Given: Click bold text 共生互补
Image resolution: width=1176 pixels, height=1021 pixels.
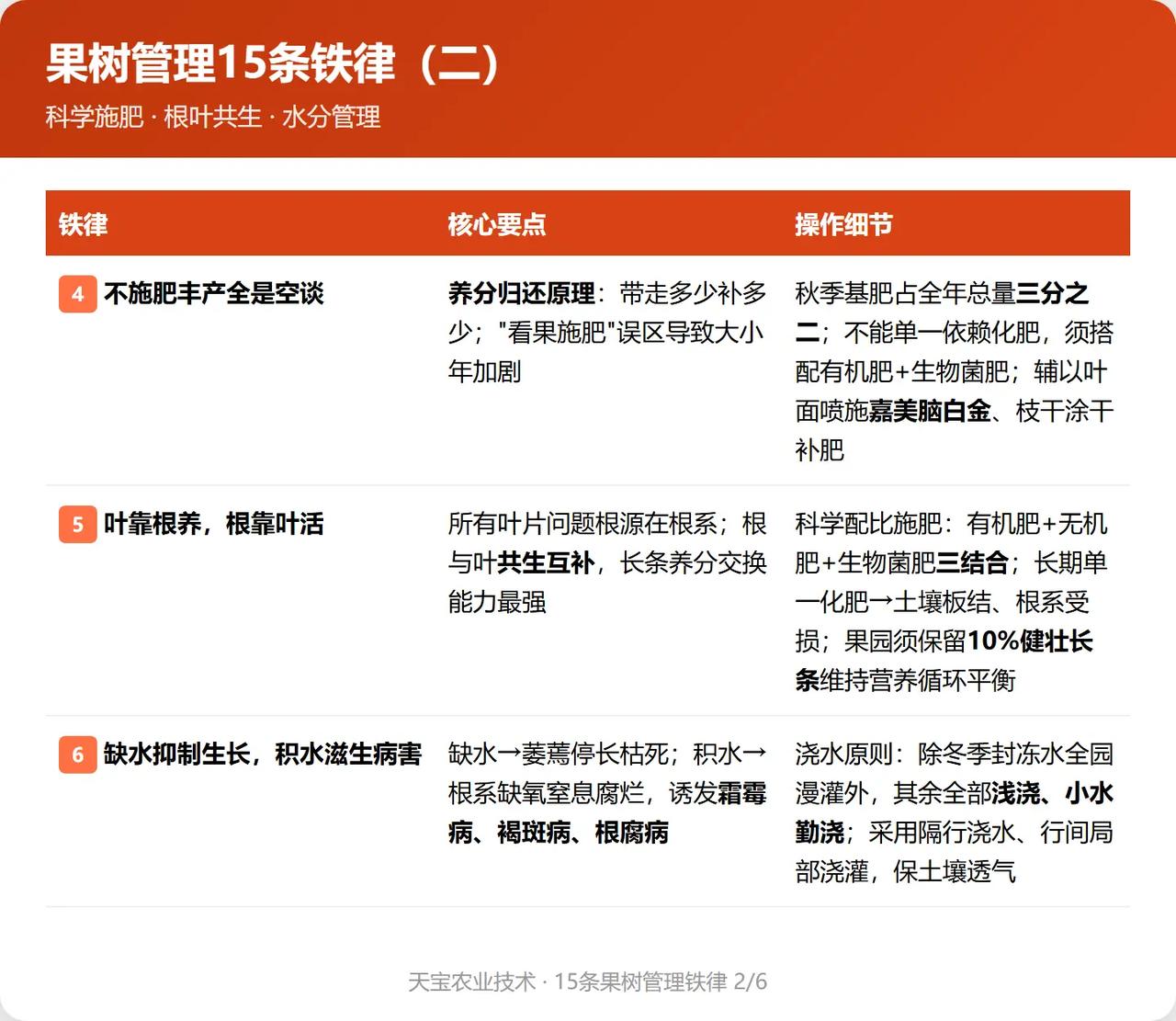Looking at the screenshot, I should click(546, 563).
